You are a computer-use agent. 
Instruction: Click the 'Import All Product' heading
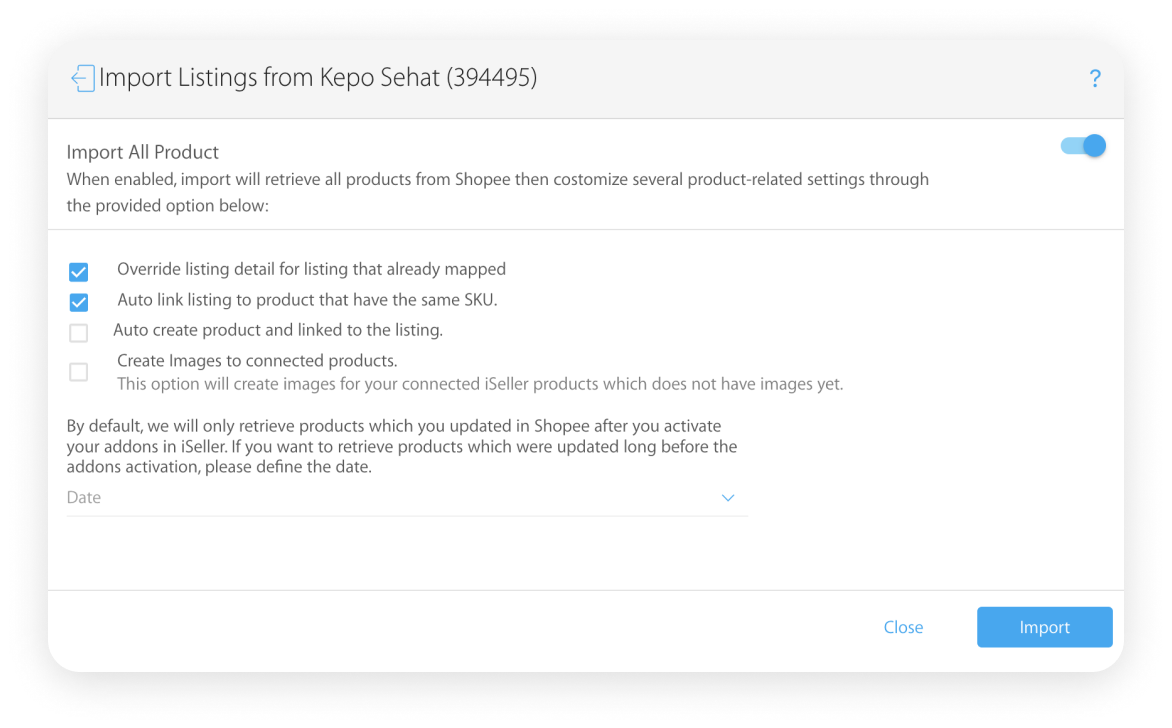(x=143, y=152)
